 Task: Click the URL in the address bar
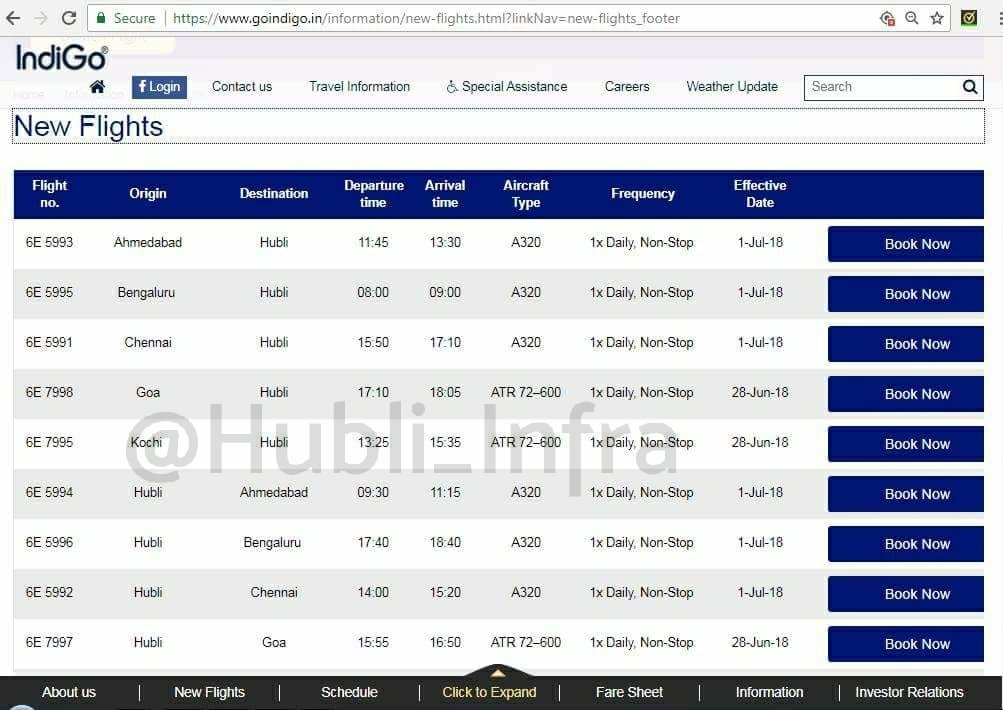(x=426, y=18)
